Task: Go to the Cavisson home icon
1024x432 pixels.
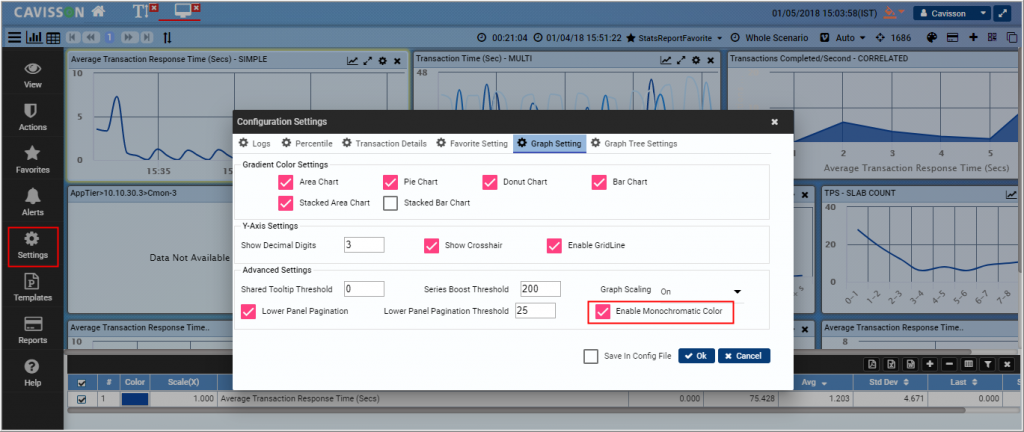Action: click(x=98, y=13)
